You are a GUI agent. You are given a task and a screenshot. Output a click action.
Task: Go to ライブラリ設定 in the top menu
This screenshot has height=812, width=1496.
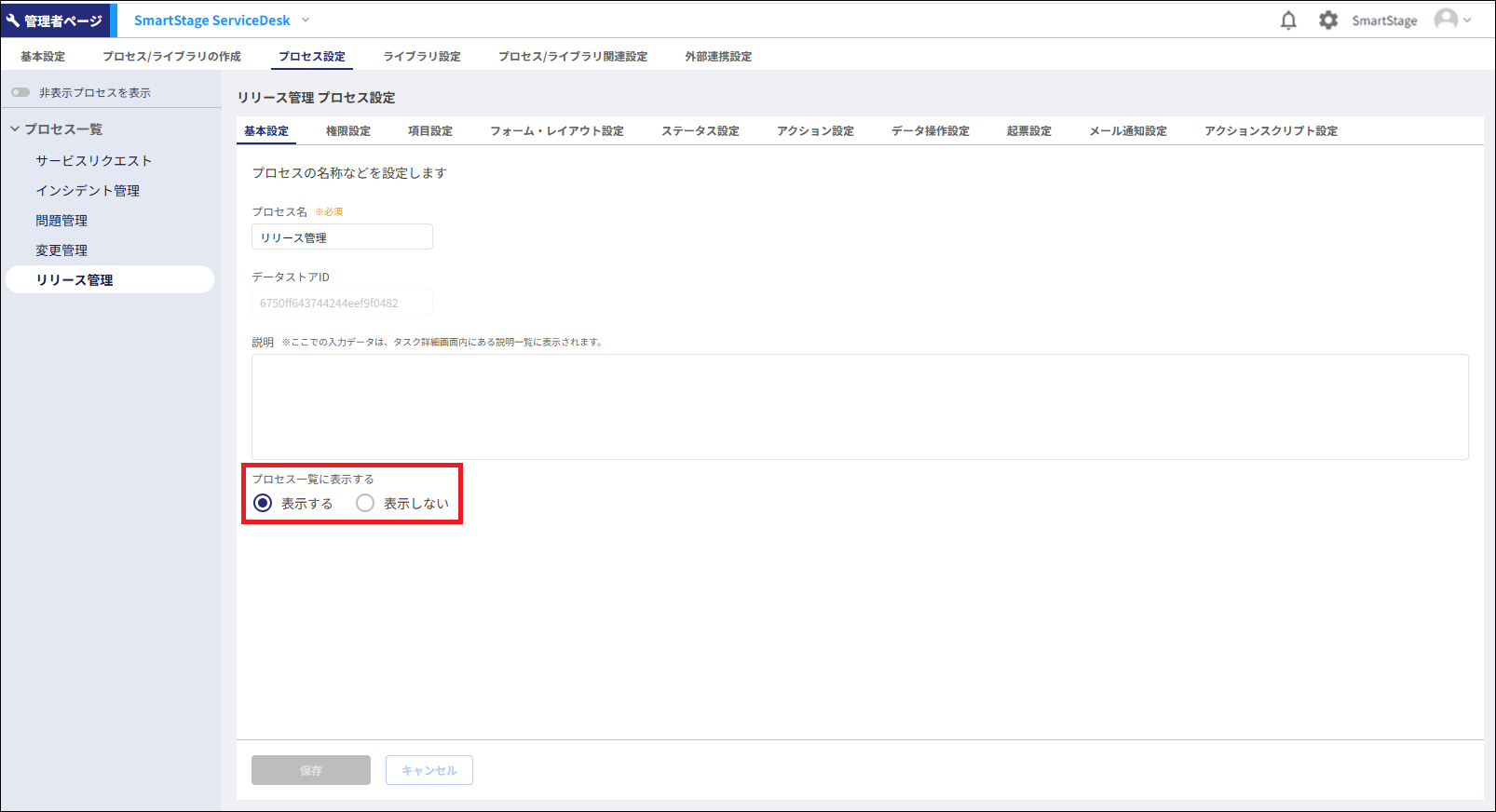(422, 57)
